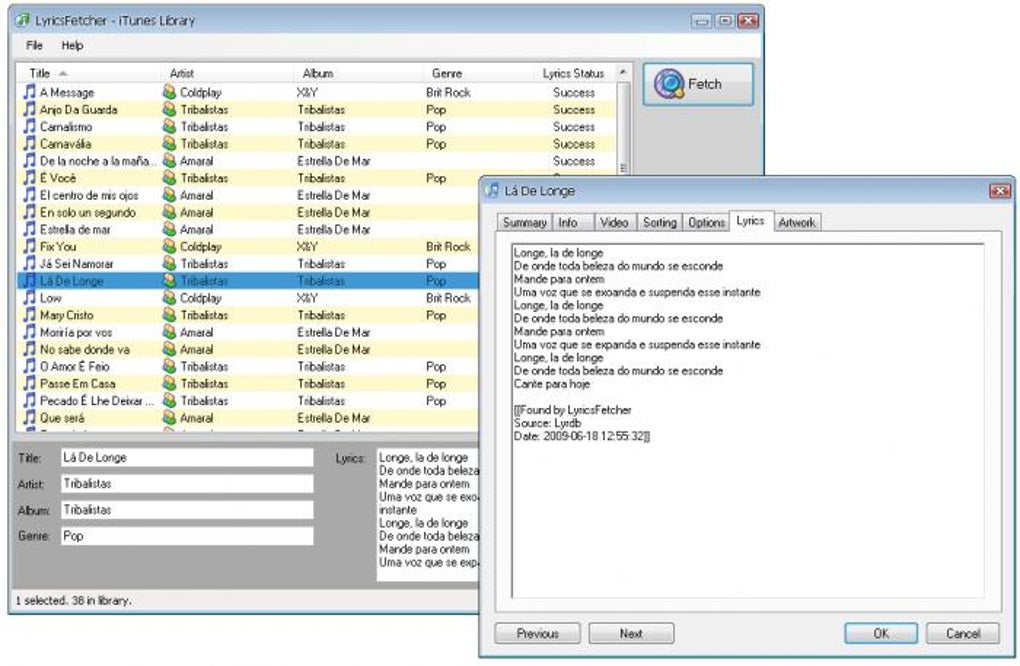Screen dimensions: 1020x666
Task: Click the music note icon beside No sabe donde va
Action: (x=29, y=349)
